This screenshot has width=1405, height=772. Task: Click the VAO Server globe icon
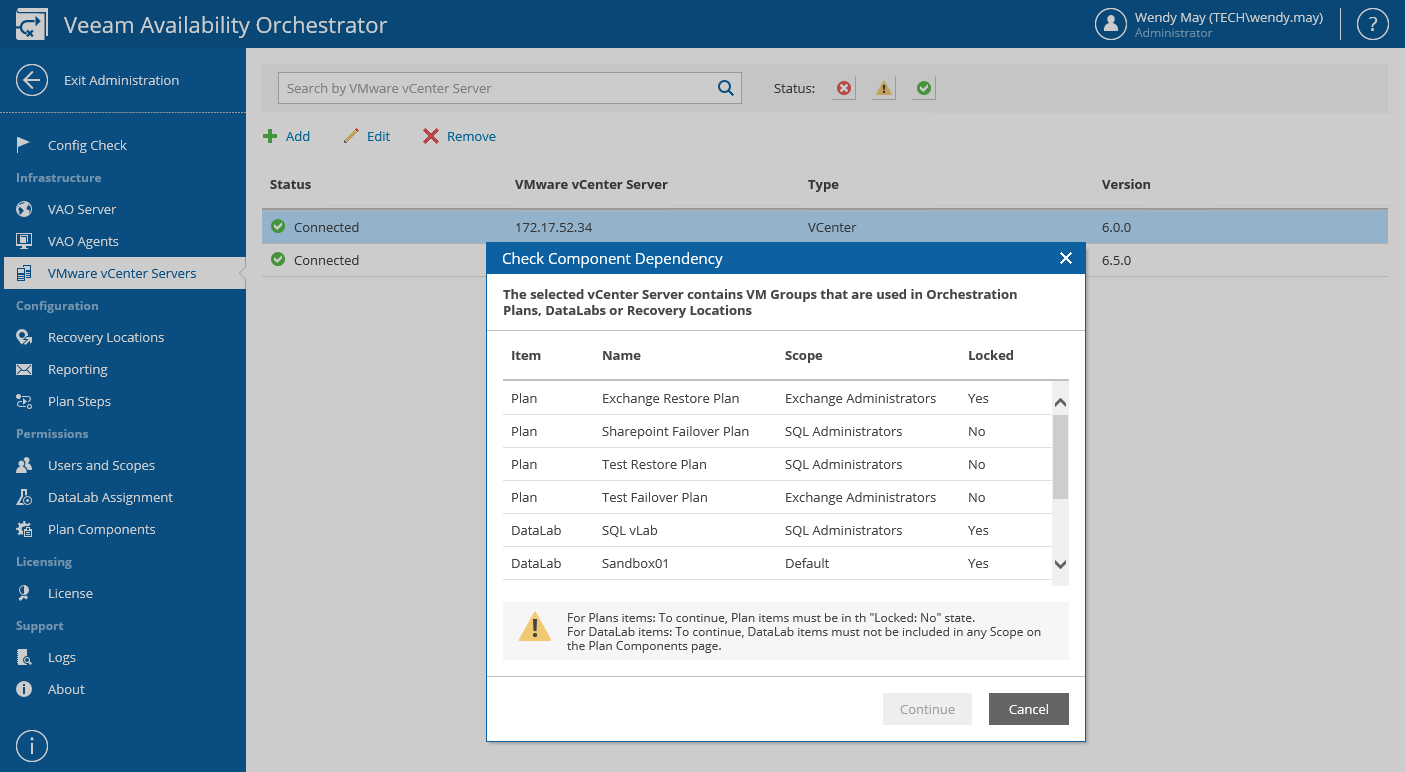(24, 209)
